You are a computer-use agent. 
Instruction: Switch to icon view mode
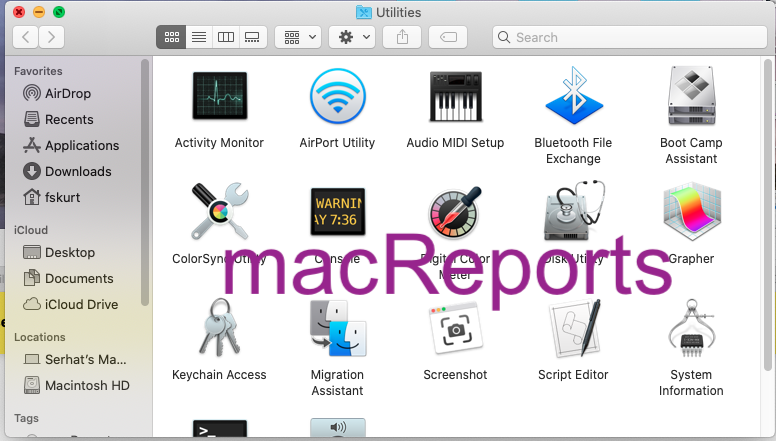click(171, 37)
